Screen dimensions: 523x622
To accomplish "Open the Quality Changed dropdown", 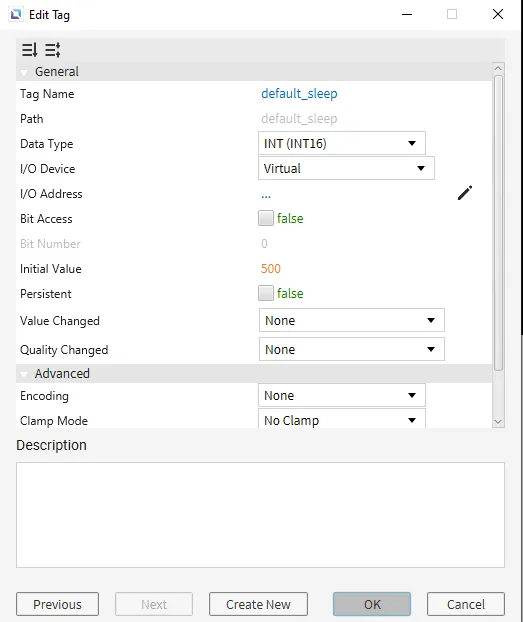I will click(x=352, y=349).
